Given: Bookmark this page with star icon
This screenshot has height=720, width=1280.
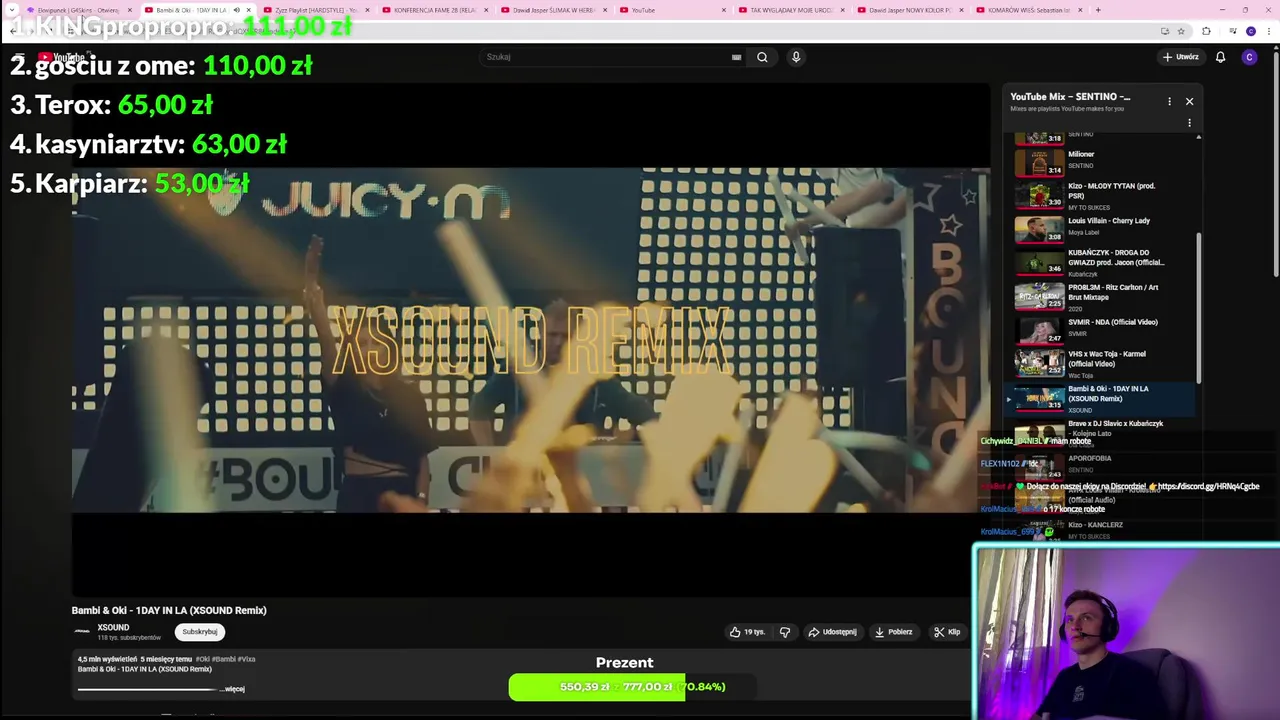Looking at the screenshot, I should pyautogui.click(x=1181, y=31).
